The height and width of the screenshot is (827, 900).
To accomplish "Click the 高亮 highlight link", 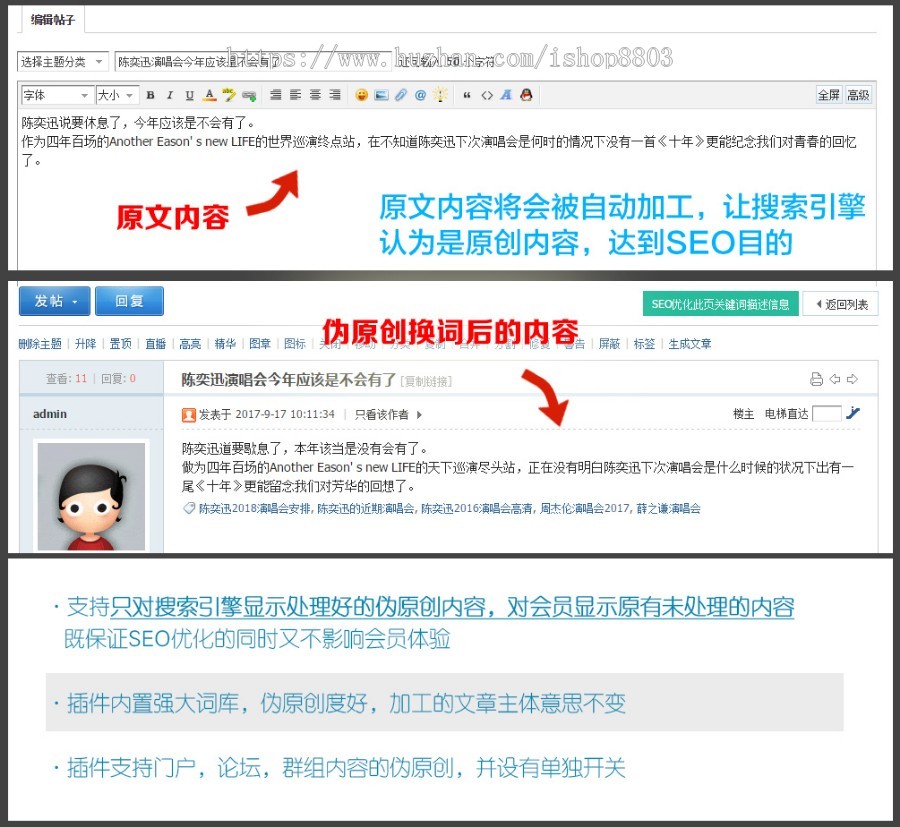I will pos(190,344).
